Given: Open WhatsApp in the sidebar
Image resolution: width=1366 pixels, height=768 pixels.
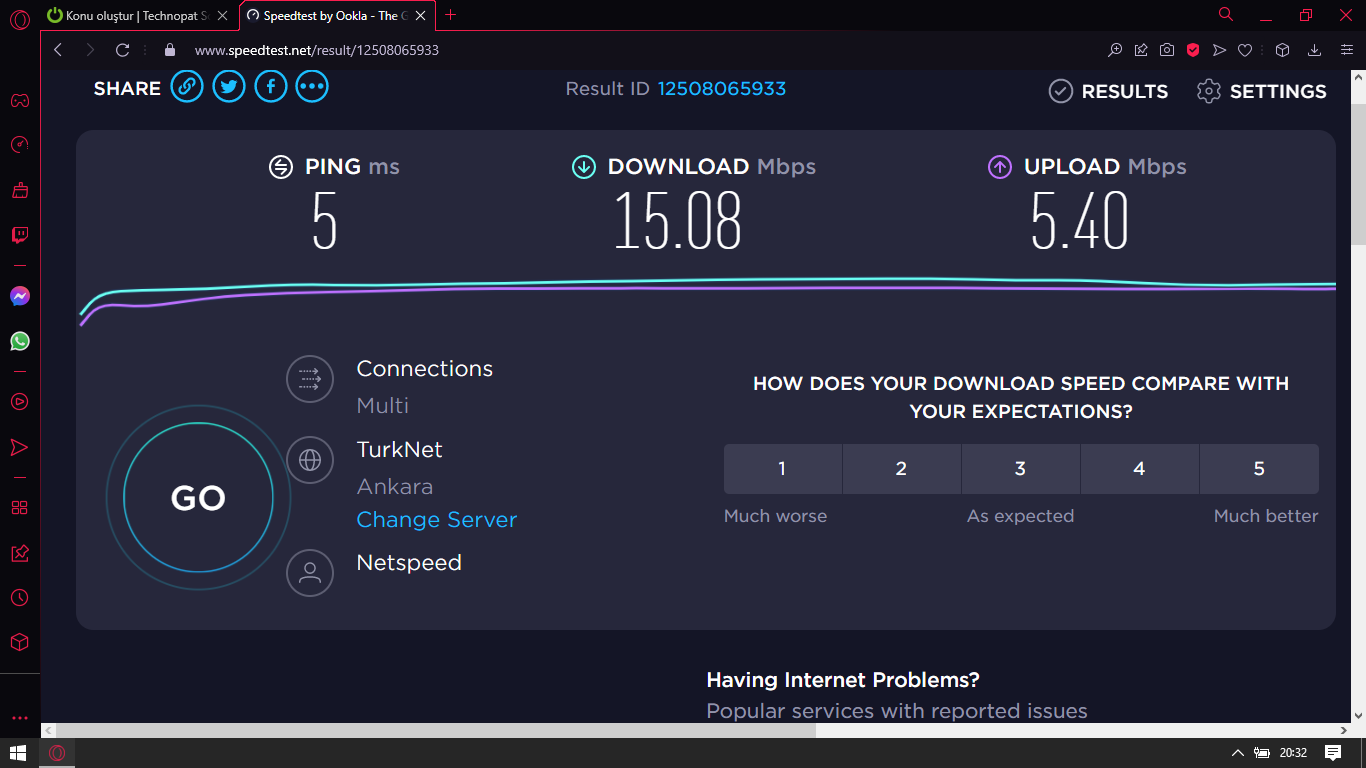Looking at the screenshot, I should (x=19, y=341).
